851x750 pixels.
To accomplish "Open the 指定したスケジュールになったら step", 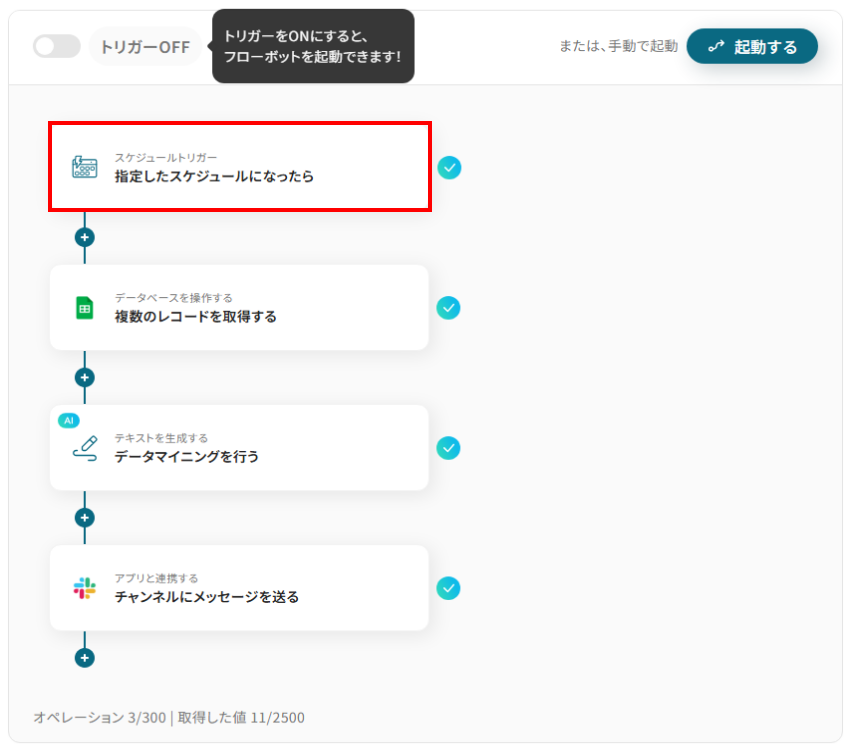I will (x=240, y=167).
